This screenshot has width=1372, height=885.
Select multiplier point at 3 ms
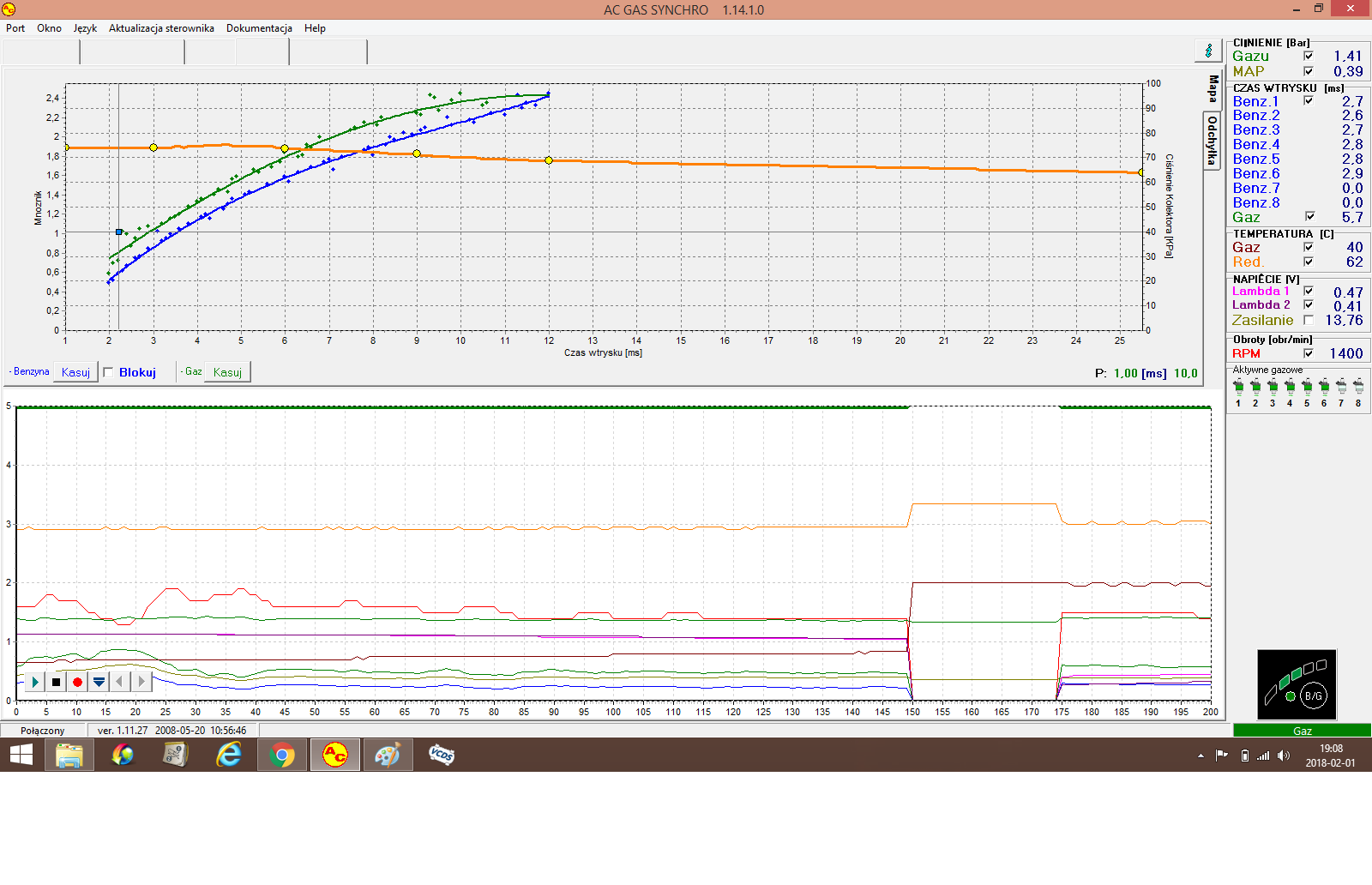click(153, 147)
